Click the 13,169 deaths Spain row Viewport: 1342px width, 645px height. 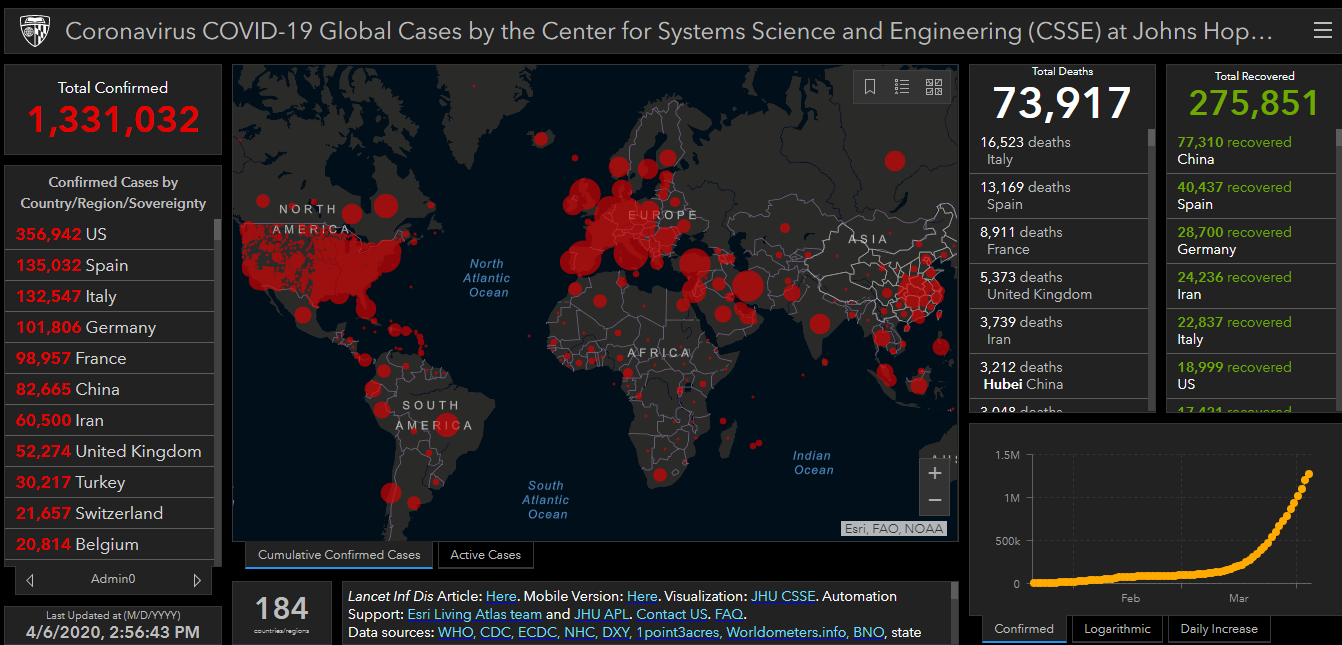point(1058,196)
